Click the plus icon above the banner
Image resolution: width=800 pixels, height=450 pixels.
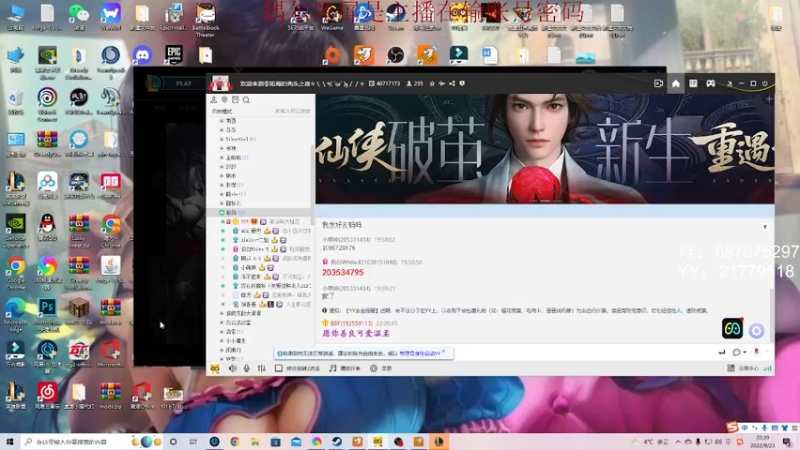click(x=769, y=99)
